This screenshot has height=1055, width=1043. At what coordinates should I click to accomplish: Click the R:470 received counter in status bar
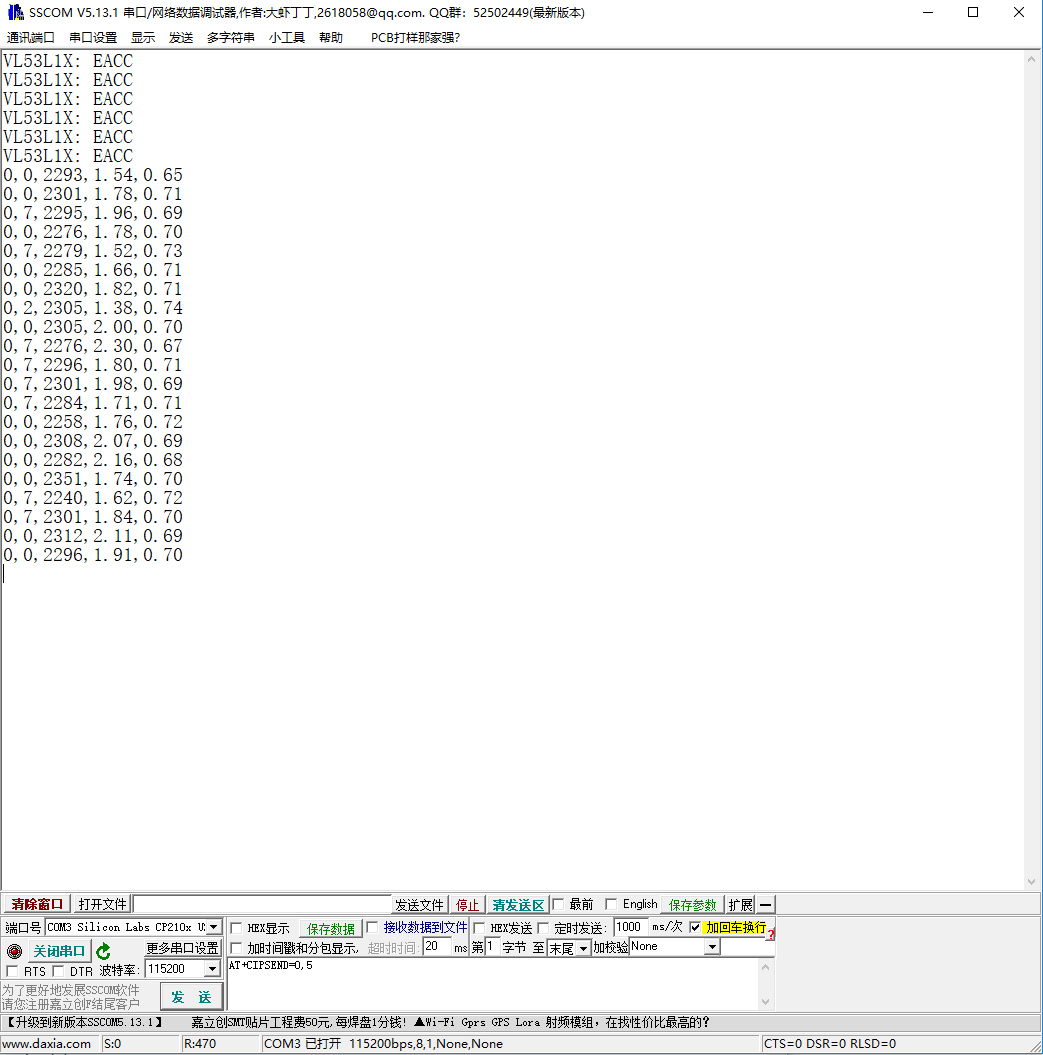200,1044
